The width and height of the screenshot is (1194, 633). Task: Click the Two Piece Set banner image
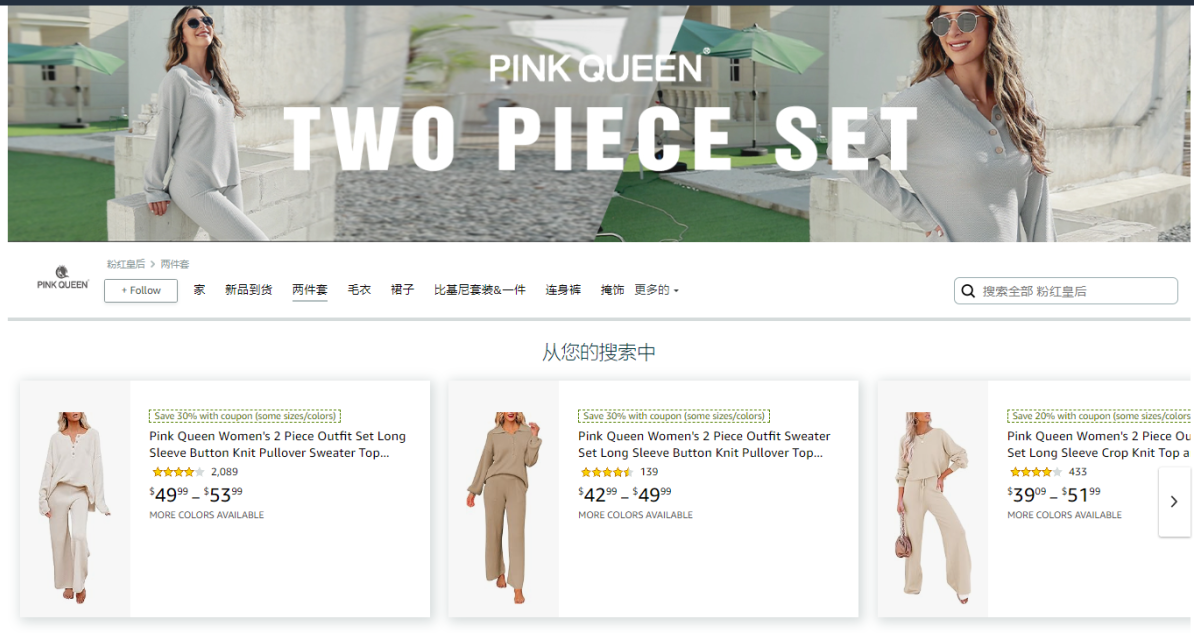pyautogui.click(x=598, y=123)
